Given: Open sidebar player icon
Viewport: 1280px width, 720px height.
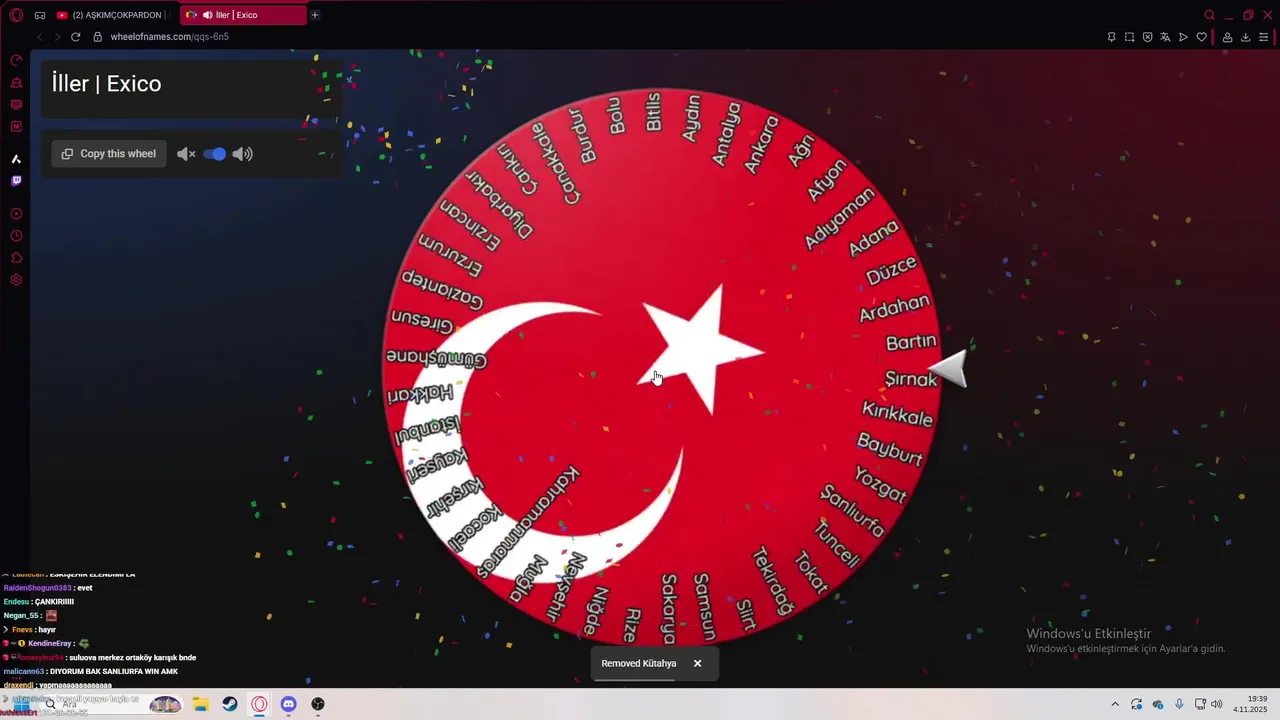Looking at the screenshot, I should click(16, 214).
